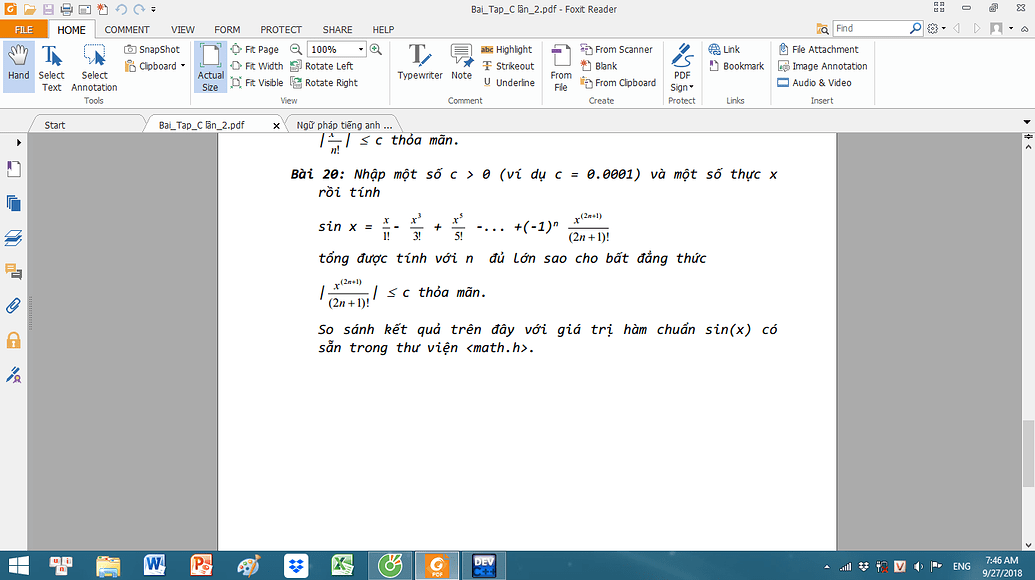This screenshot has width=1035, height=580.
Task: Open Microsoft Word from the taskbar
Action: (x=155, y=564)
